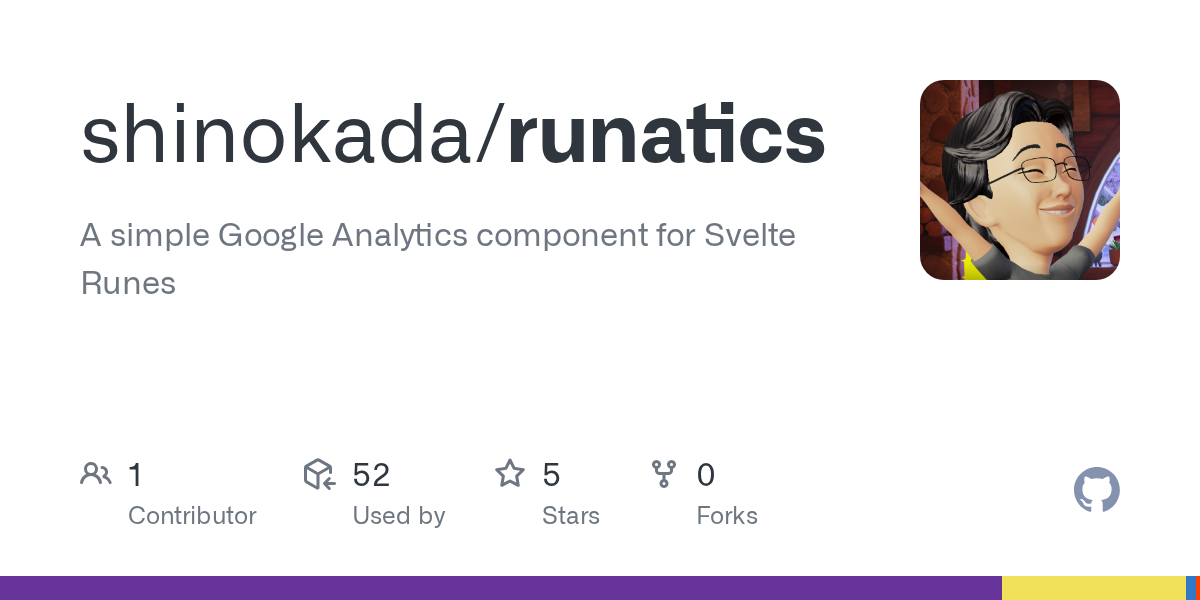Open the Used by label
This screenshot has height=600, width=1200.
(398, 516)
